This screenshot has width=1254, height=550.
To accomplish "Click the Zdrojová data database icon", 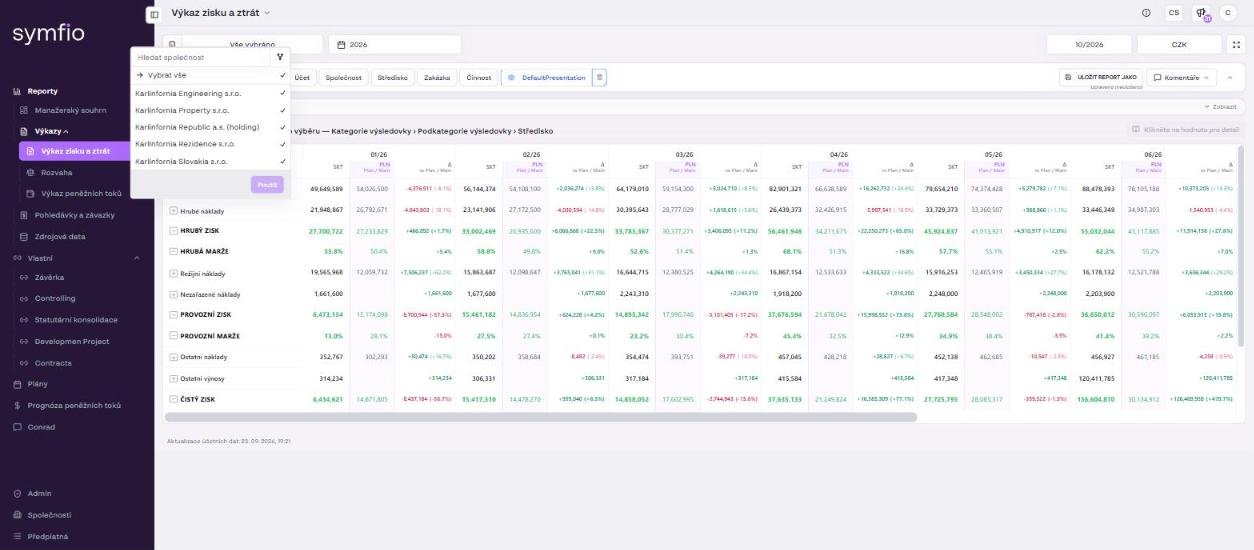I will [24, 237].
